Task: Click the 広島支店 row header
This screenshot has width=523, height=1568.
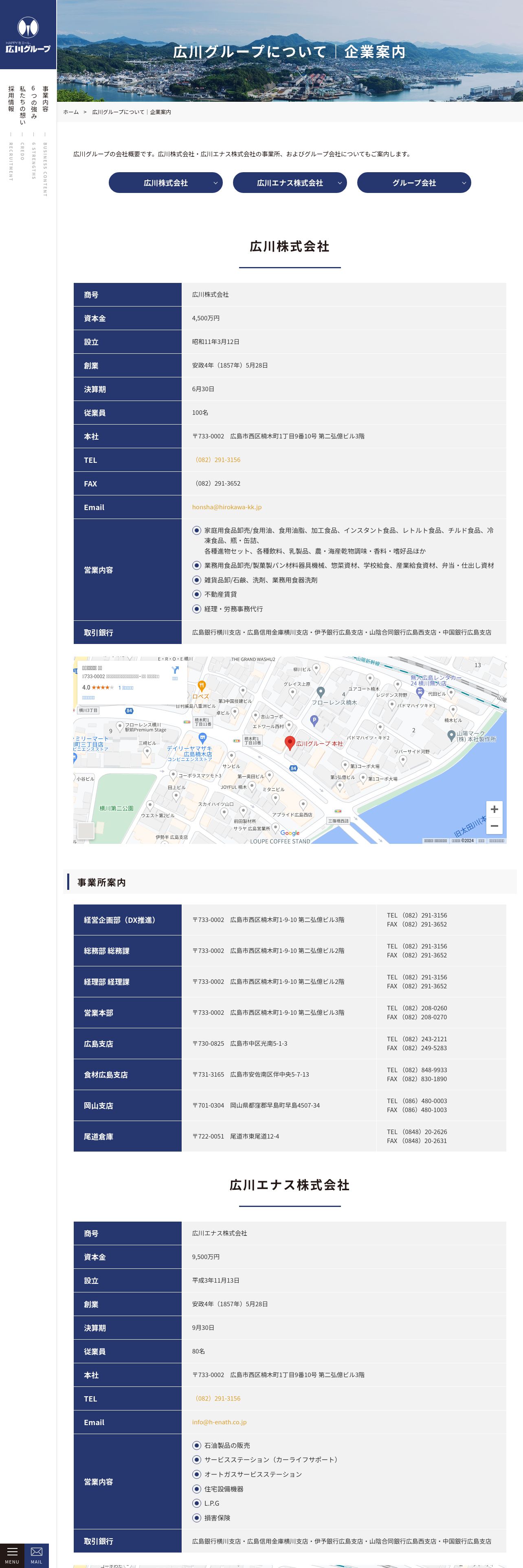Action: click(x=128, y=1044)
